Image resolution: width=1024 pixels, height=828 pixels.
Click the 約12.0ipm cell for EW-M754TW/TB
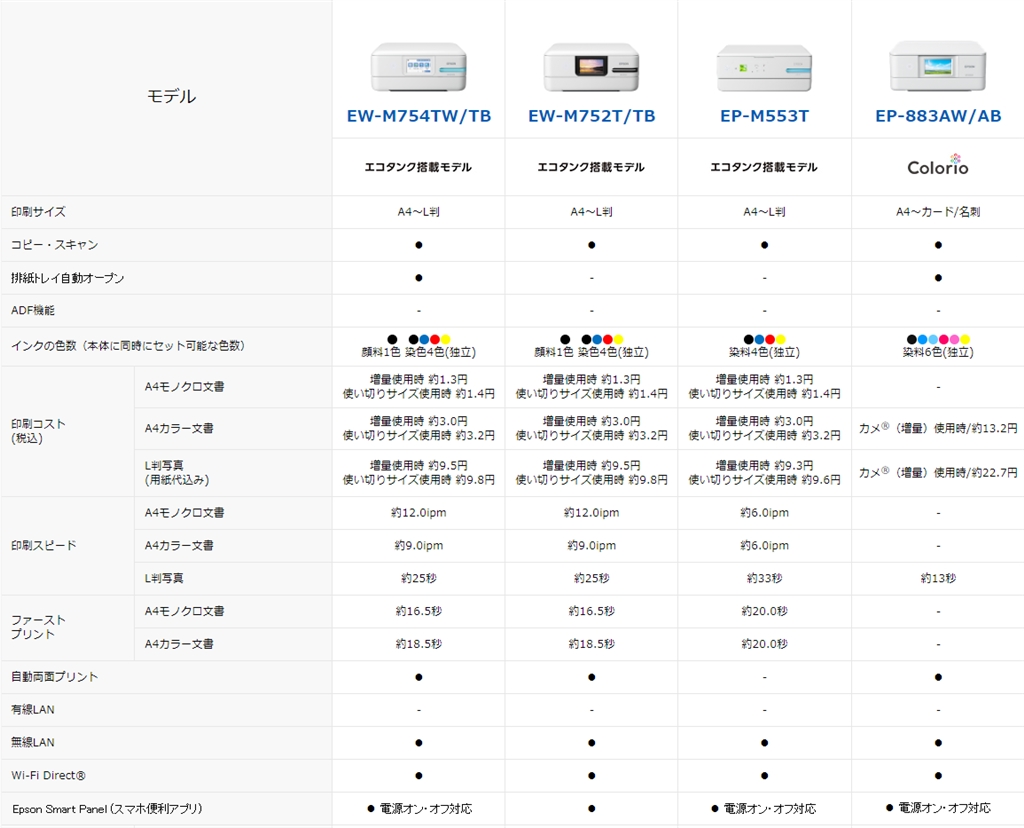[419, 513]
